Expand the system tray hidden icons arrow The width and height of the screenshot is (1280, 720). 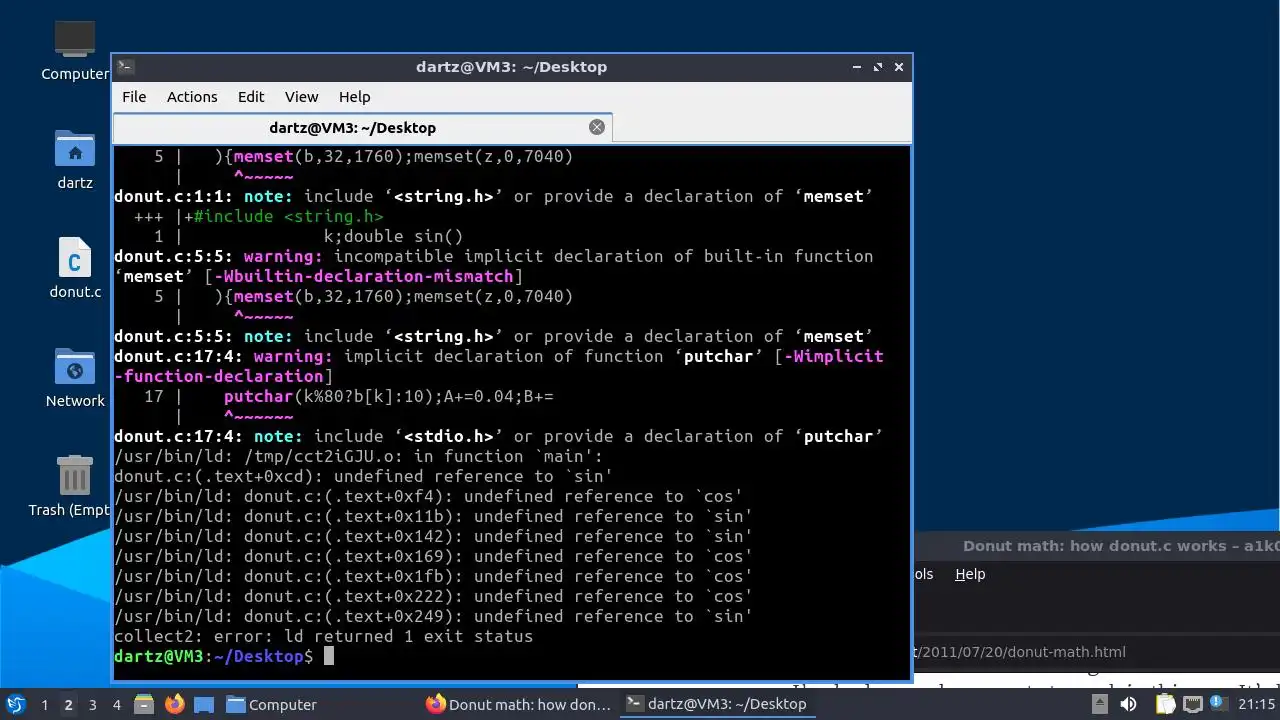[1101, 704]
